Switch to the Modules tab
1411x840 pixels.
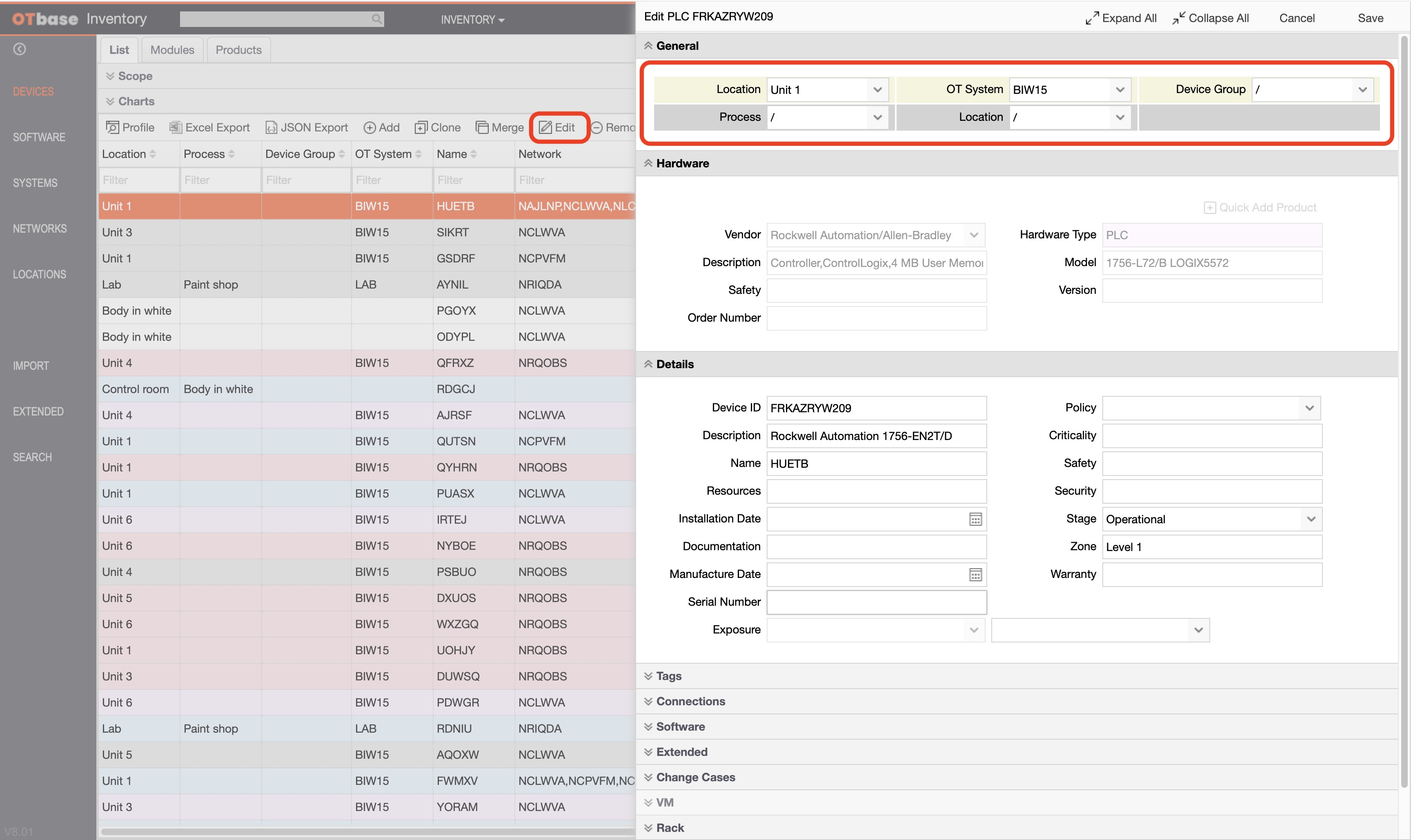[172, 50]
